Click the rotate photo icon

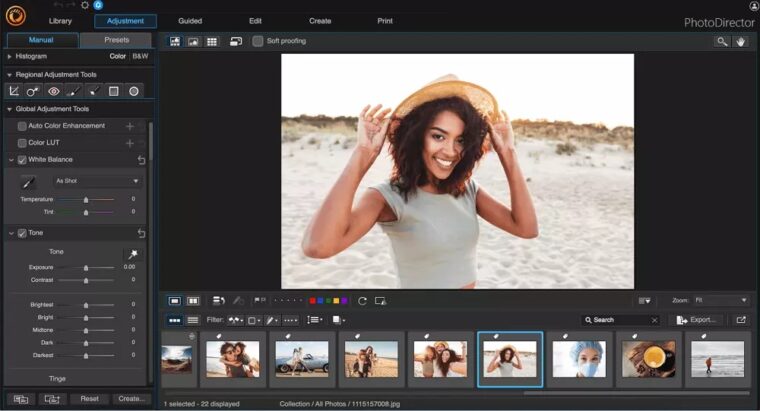(362, 301)
